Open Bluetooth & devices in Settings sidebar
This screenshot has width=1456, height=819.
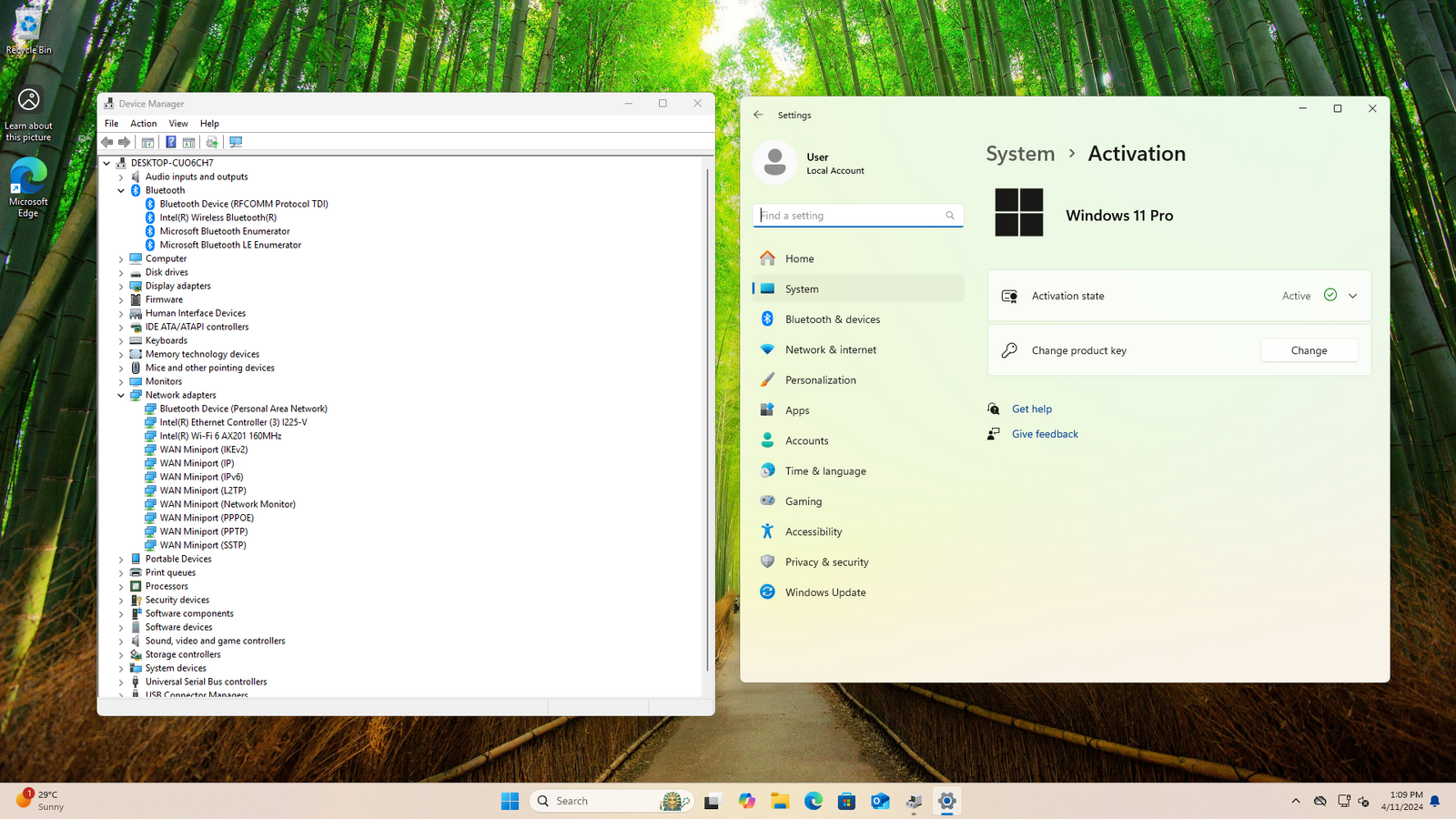coord(858,319)
